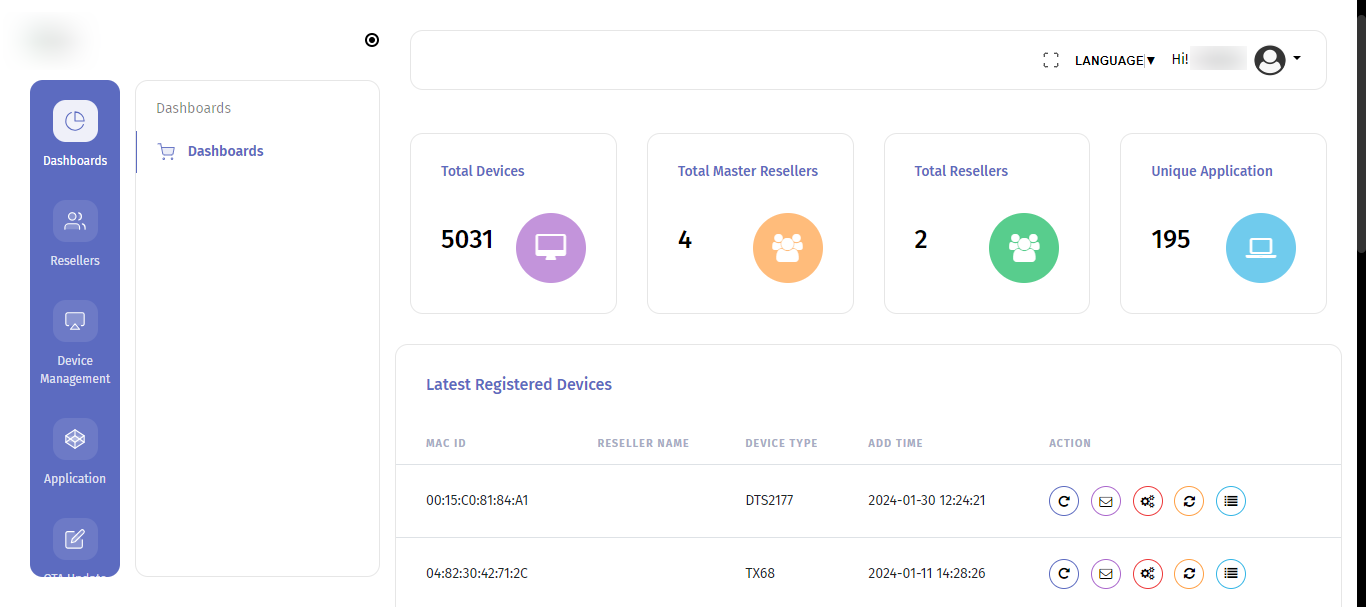This screenshot has width=1366, height=607.
Task: Open gear settings for DTS2177 device
Action: point(1148,501)
